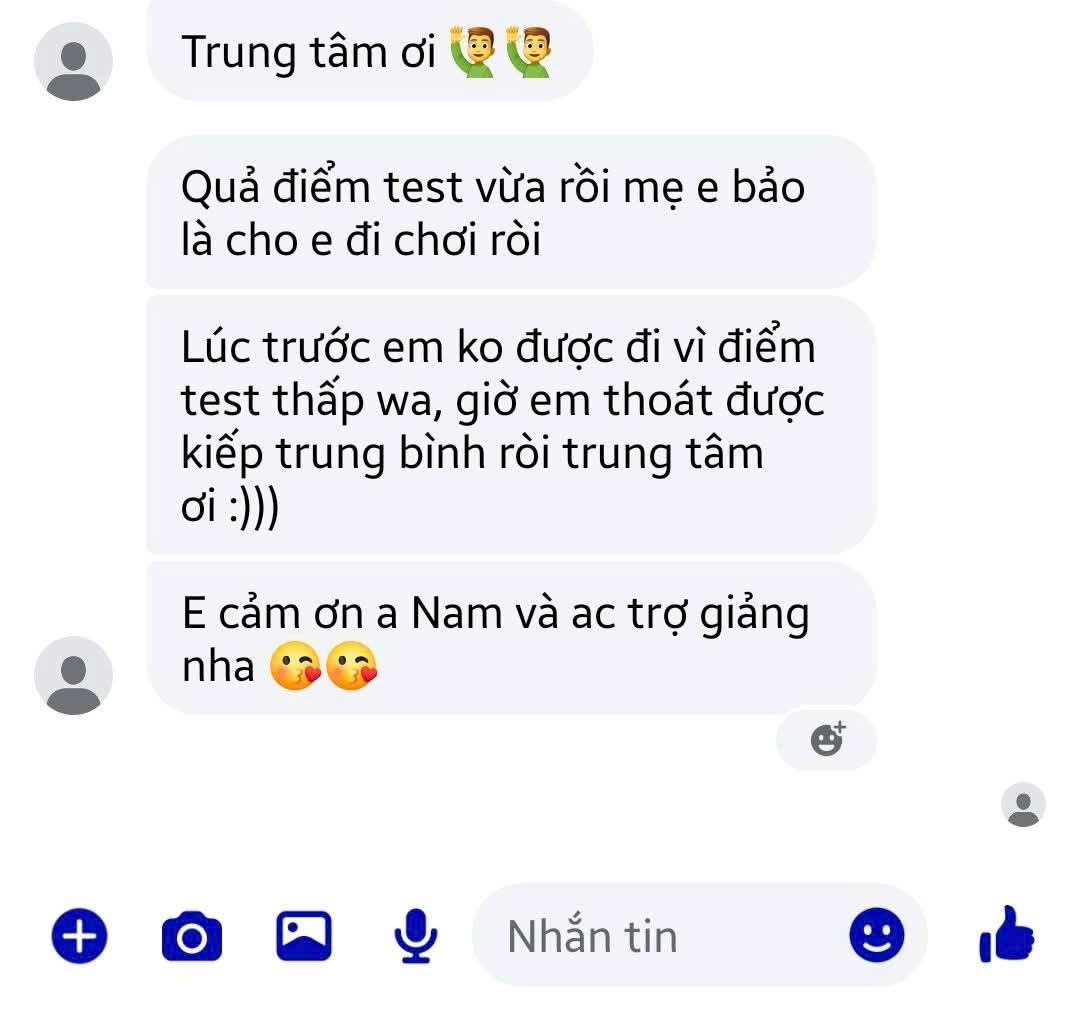
Task: Select the "Quả điểm test vừa rồi" message
Action: click(511, 213)
